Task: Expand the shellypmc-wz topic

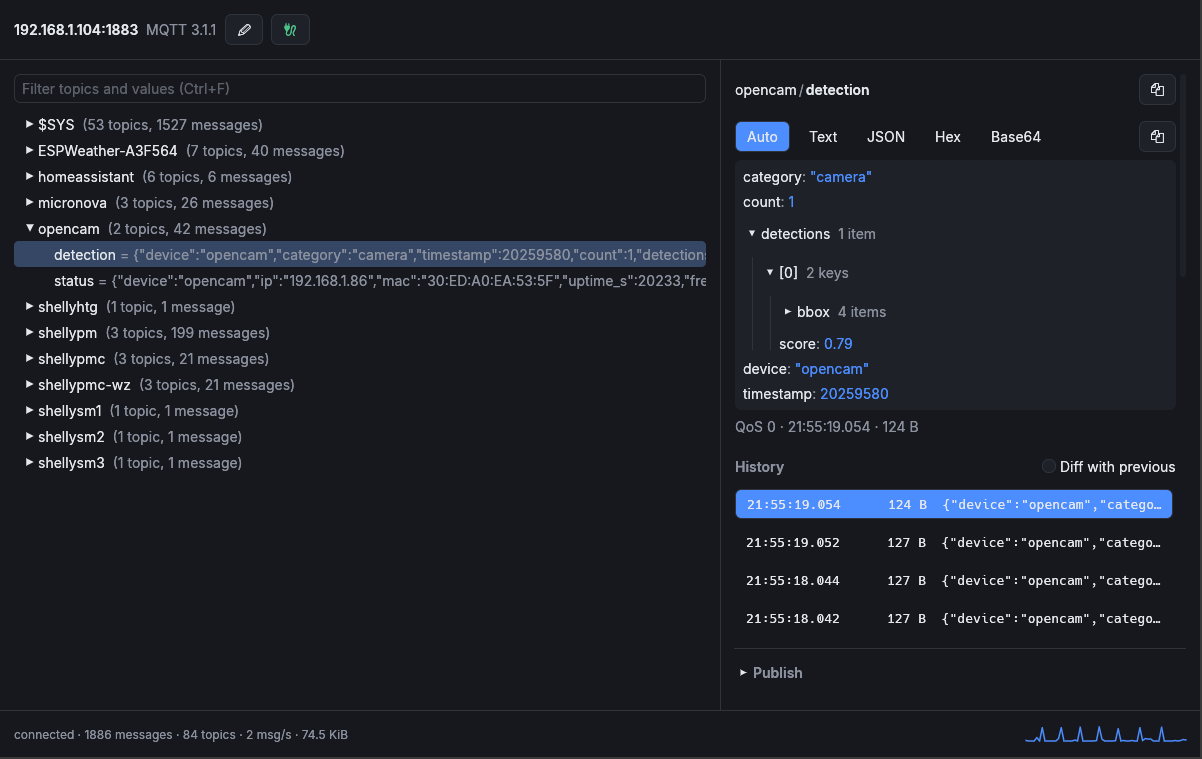Action: click(30, 385)
